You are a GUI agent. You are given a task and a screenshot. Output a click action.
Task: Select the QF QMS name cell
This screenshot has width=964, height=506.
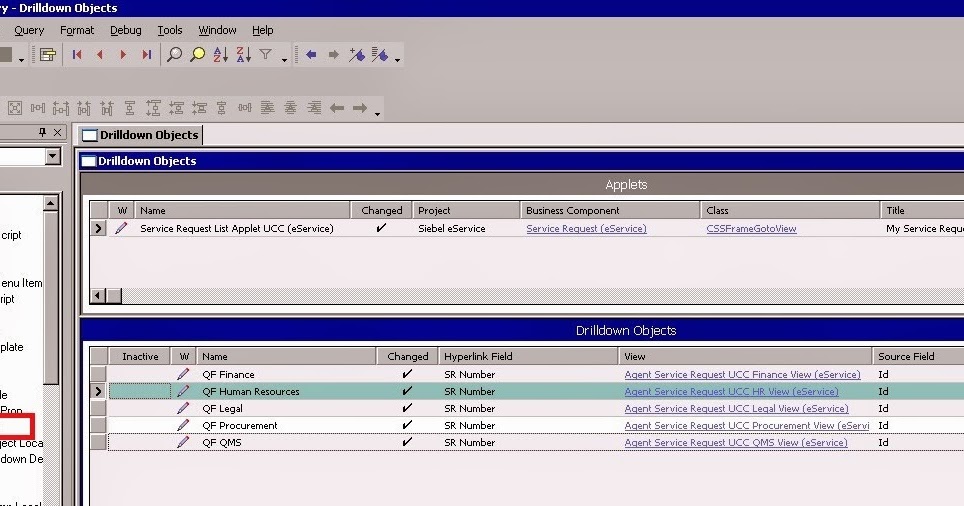[286, 442]
